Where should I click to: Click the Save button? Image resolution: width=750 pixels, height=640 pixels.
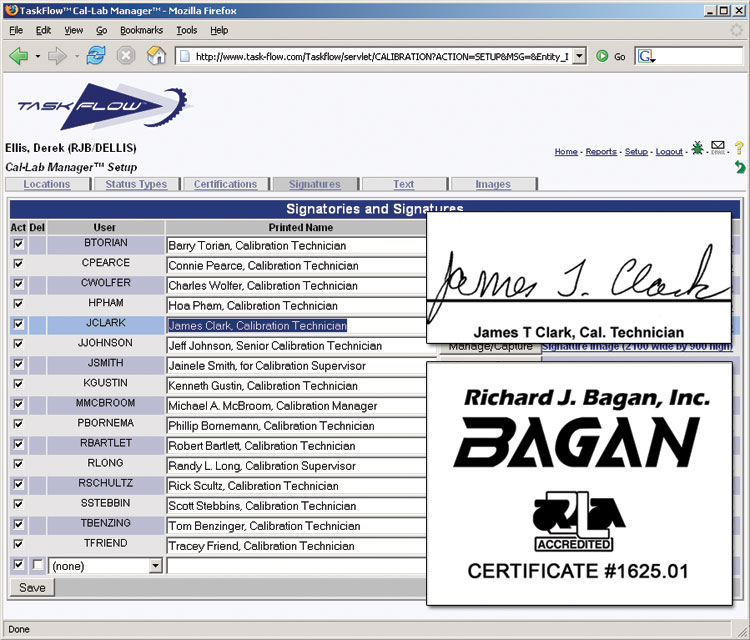32,587
